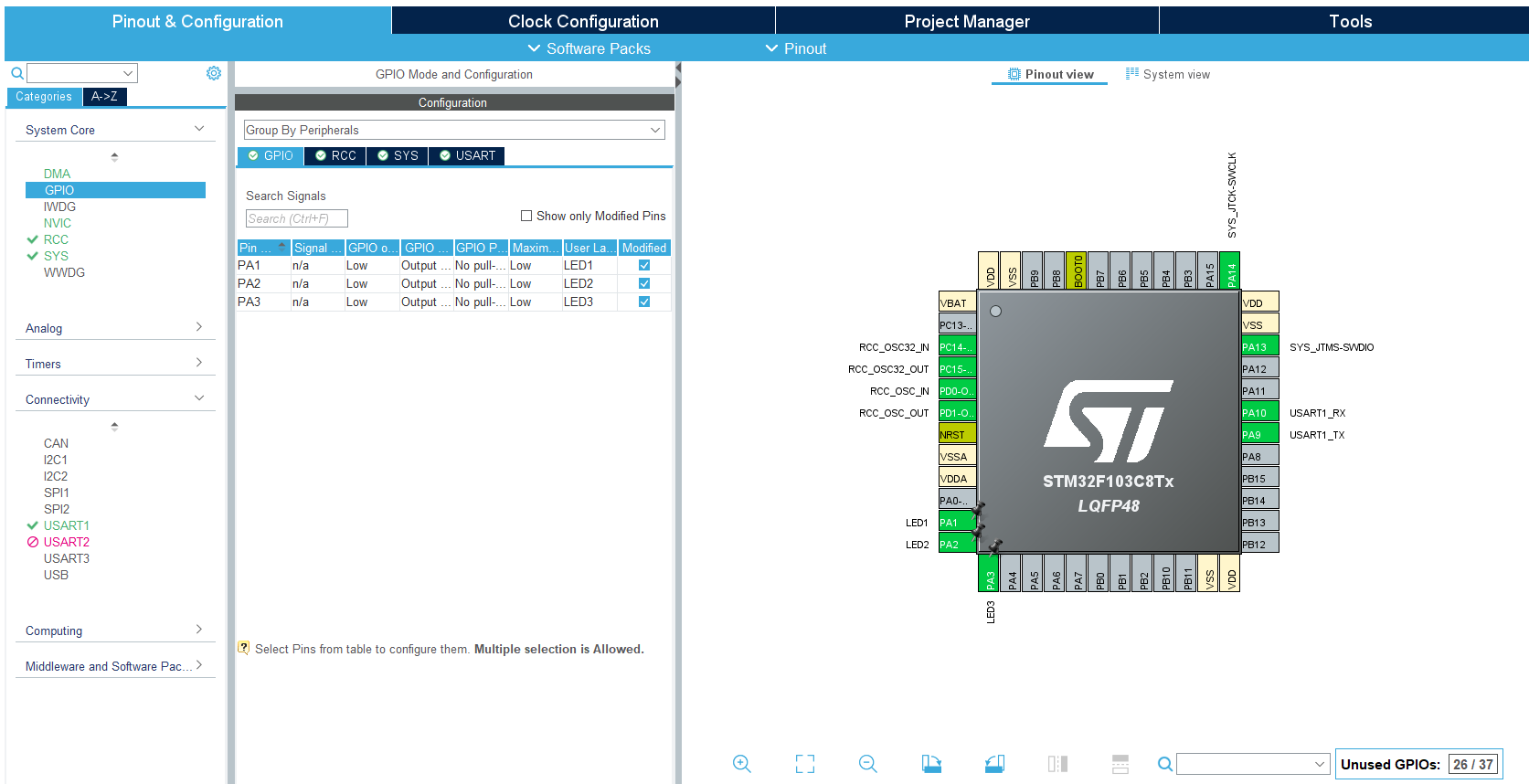1529x784 pixels.
Task: Select the GPIO peripheral tab
Action: point(271,155)
